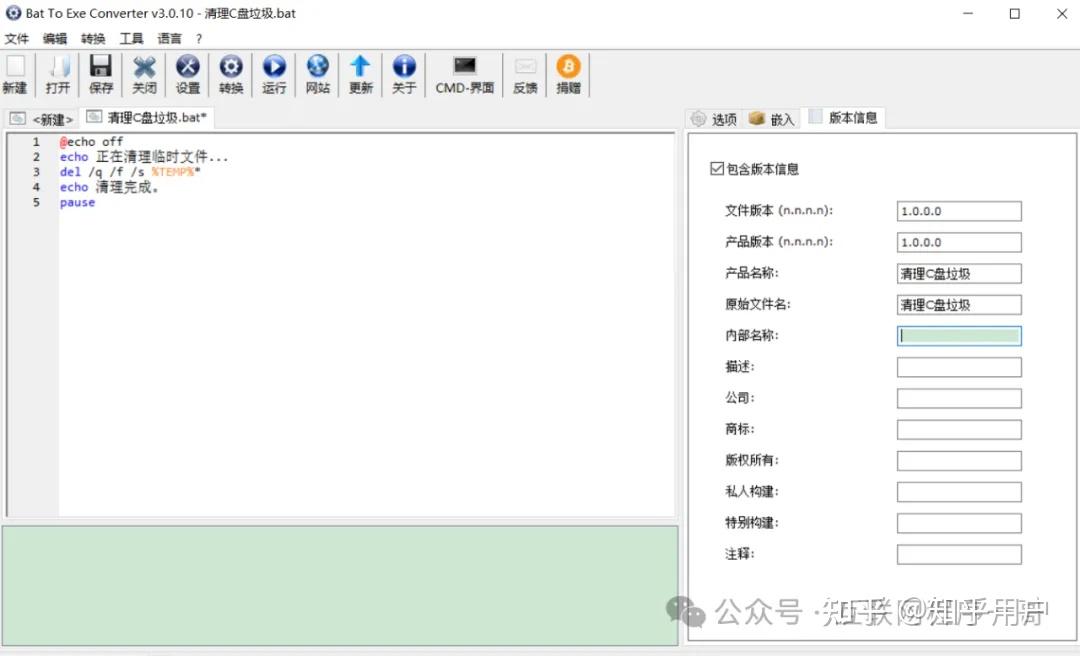Maximize the Bat To Exe Converter window
Image resolution: width=1080 pixels, height=656 pixels.
[1015, 14]
